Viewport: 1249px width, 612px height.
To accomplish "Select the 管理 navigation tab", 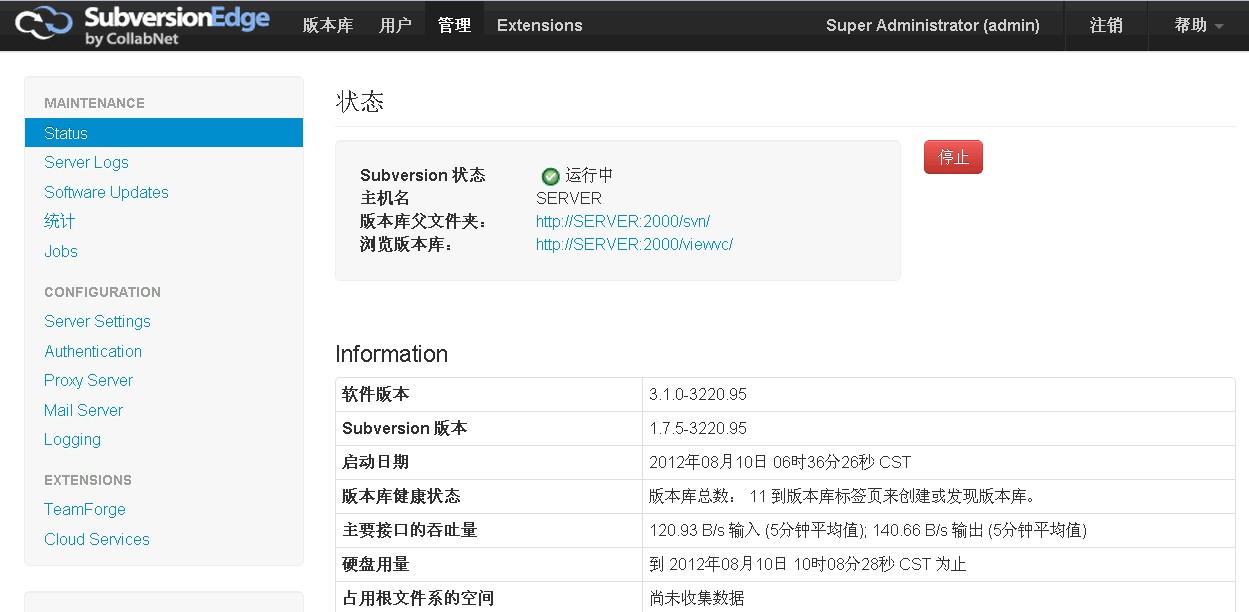I will tap(454, 25).
